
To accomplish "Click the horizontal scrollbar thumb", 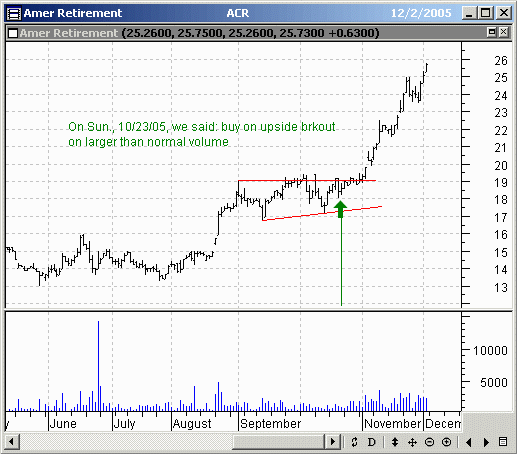I will tap(279, 442).
